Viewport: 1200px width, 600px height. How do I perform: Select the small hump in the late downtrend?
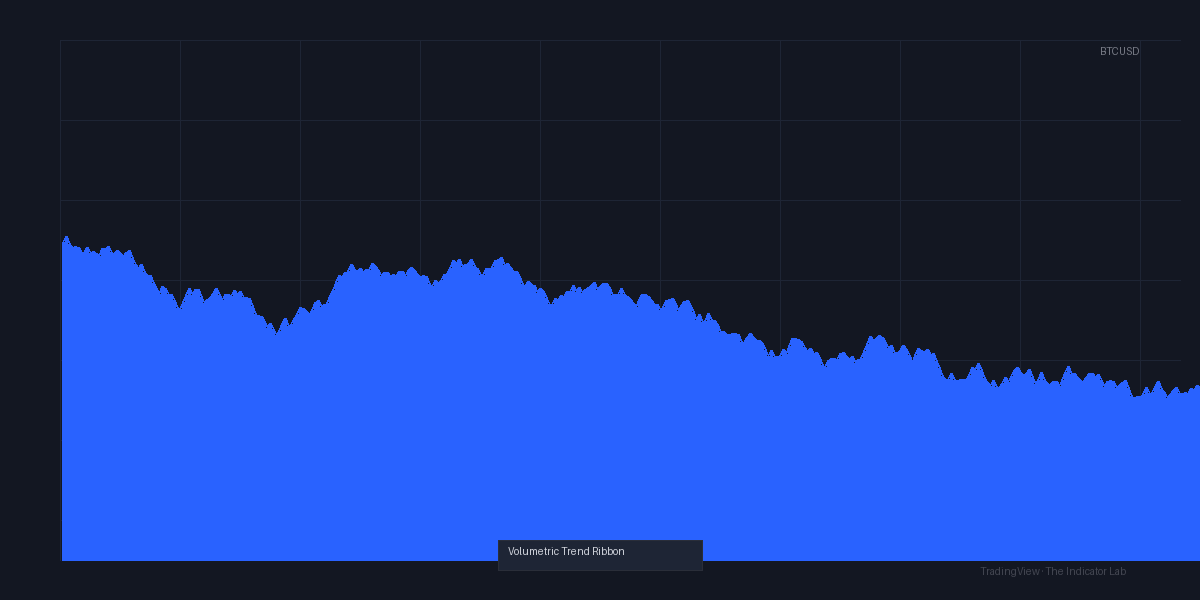point(877,337)
